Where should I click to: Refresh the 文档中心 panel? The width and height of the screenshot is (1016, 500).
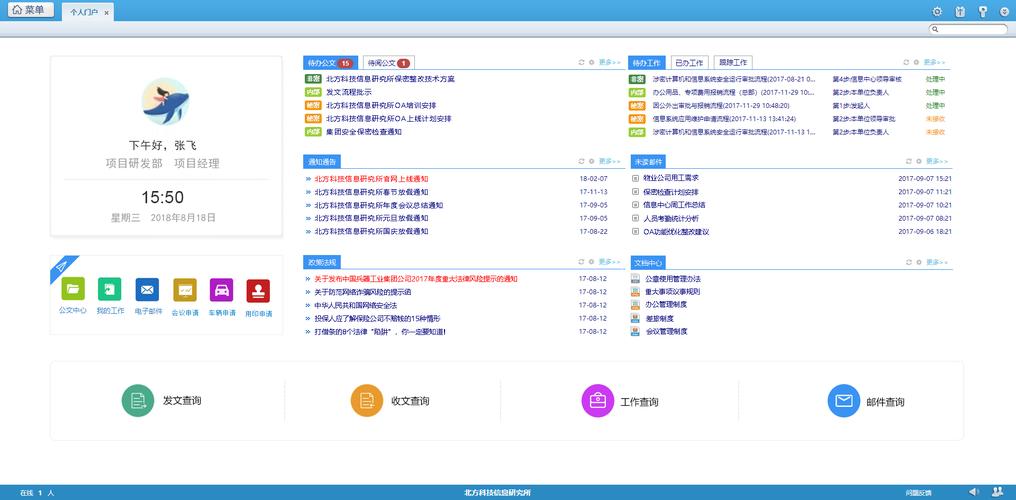(x=908, y=262)
